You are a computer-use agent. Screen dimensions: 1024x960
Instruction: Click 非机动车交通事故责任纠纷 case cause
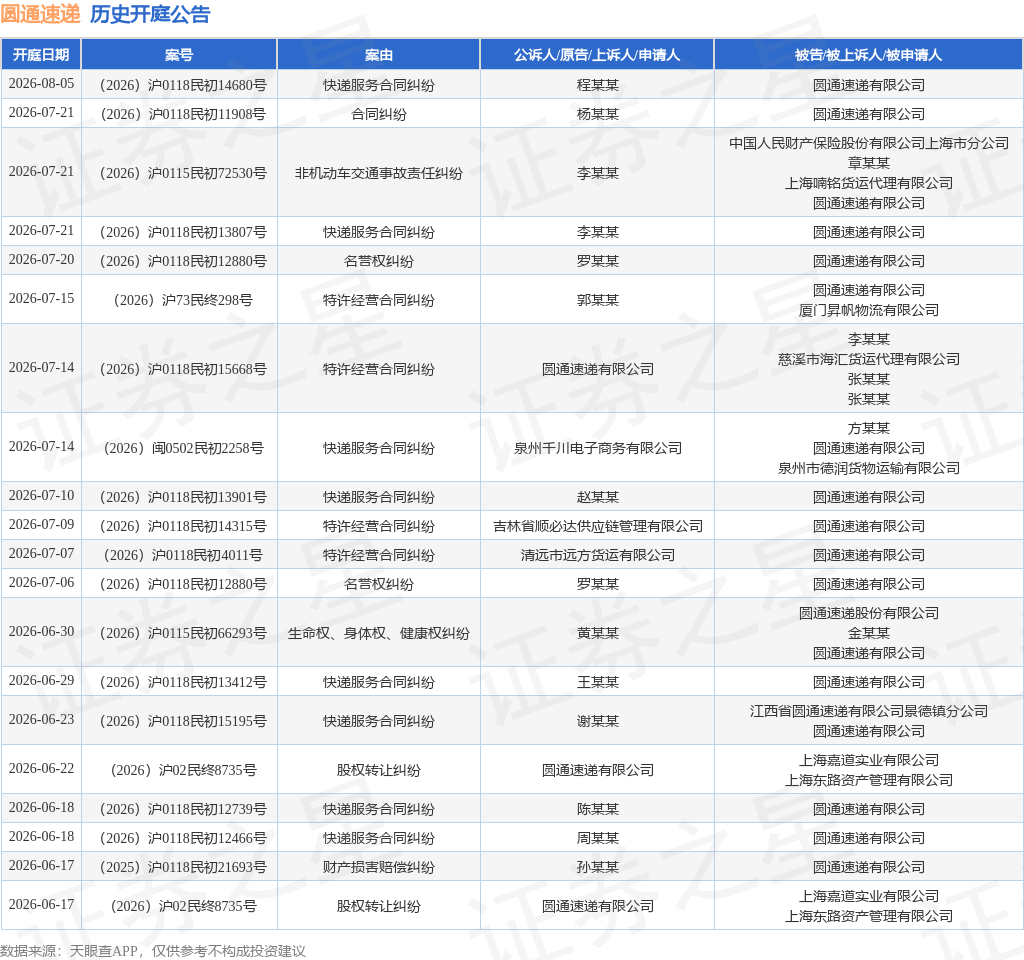pyautogui.click(x=379, y=174)
